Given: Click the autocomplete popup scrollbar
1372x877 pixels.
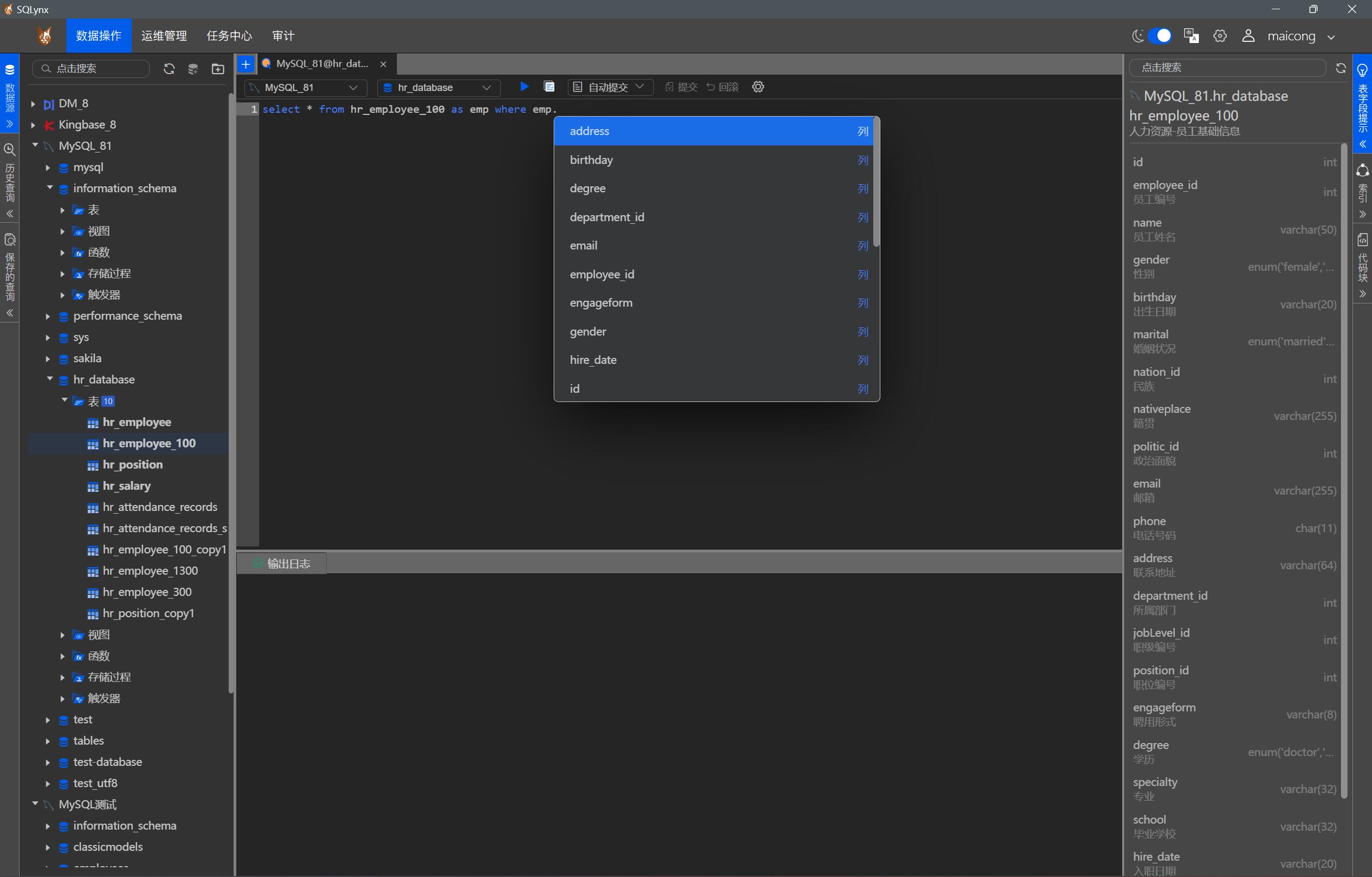Looking at the screenshot, I should coord(877,182).
